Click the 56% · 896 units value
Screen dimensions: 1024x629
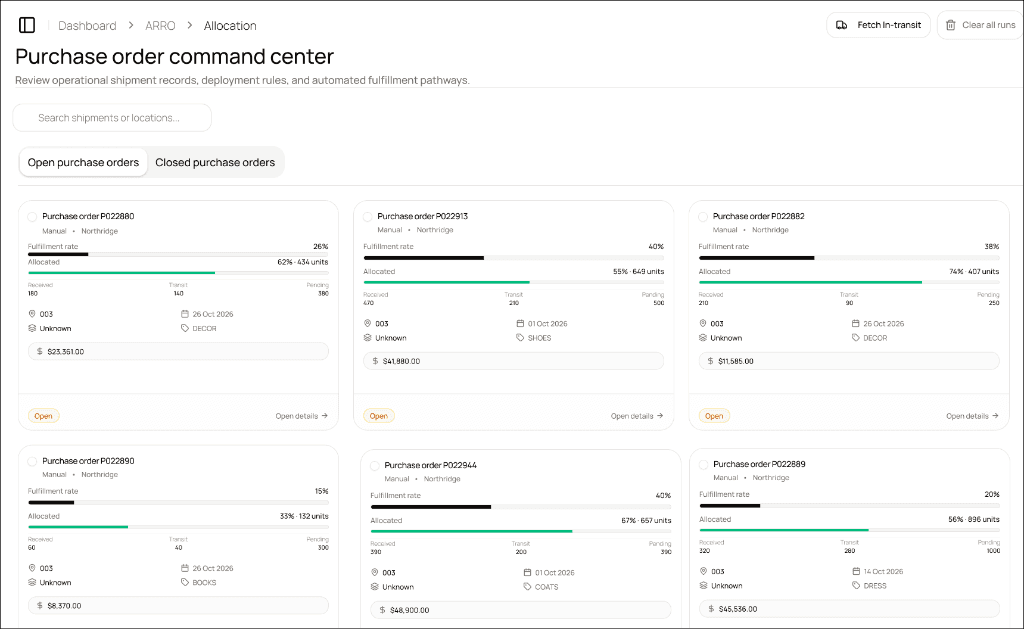(x=974, y=519)
